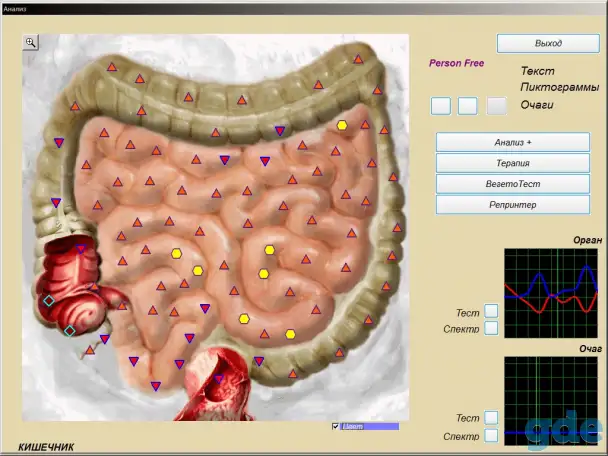Screen dimensions: 608x456
Task: Uncheck the Цвет checkbox below the image
Action: point(335,427)
